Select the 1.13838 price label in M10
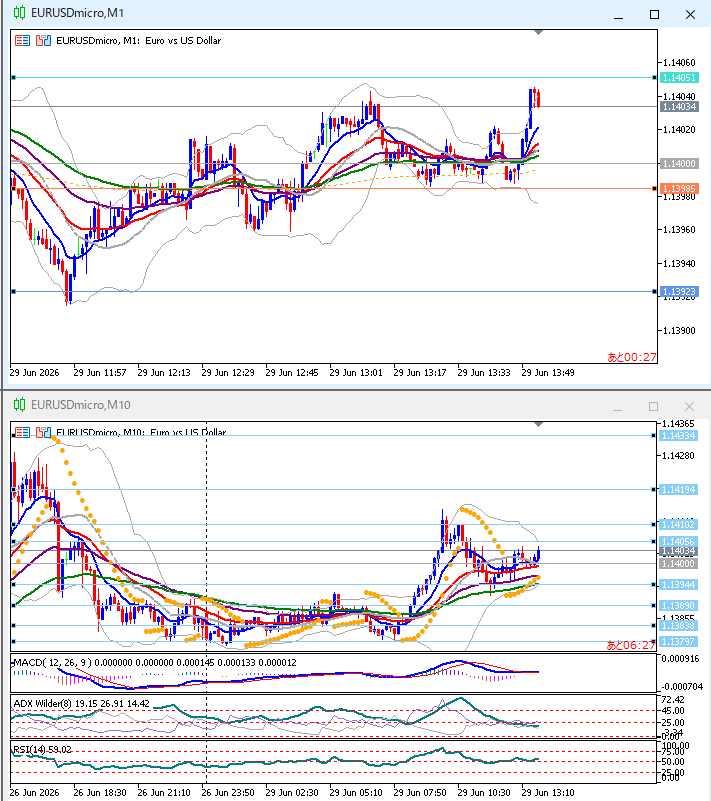 679,625
